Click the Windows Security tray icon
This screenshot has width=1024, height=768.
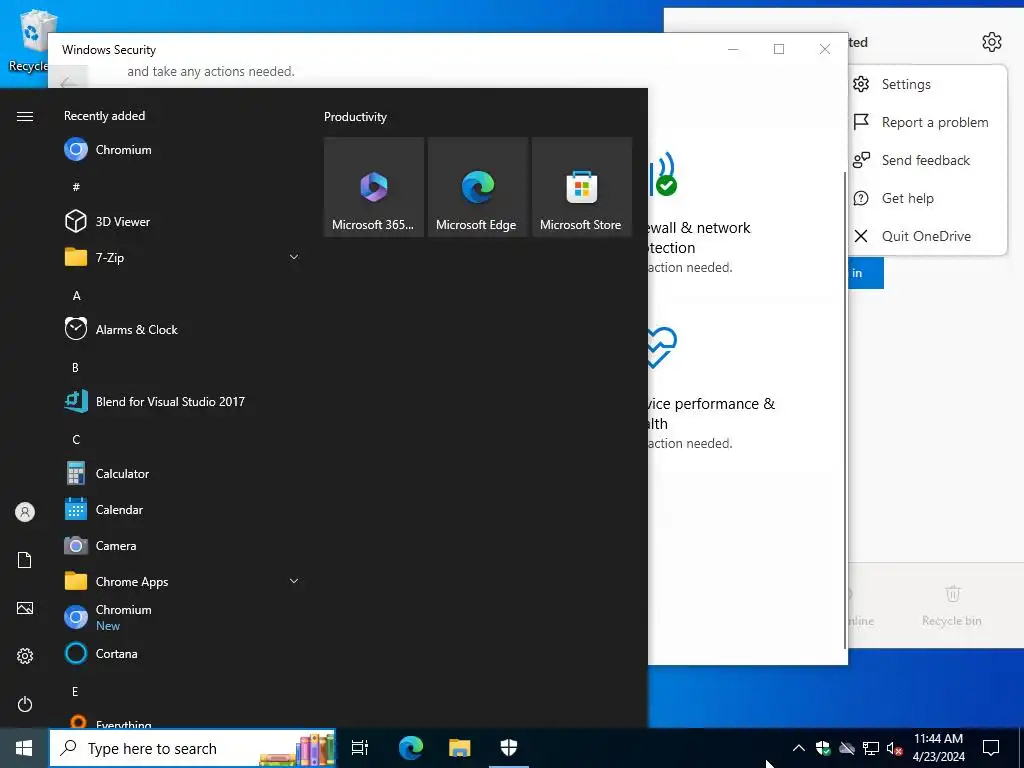pos(823,748)
